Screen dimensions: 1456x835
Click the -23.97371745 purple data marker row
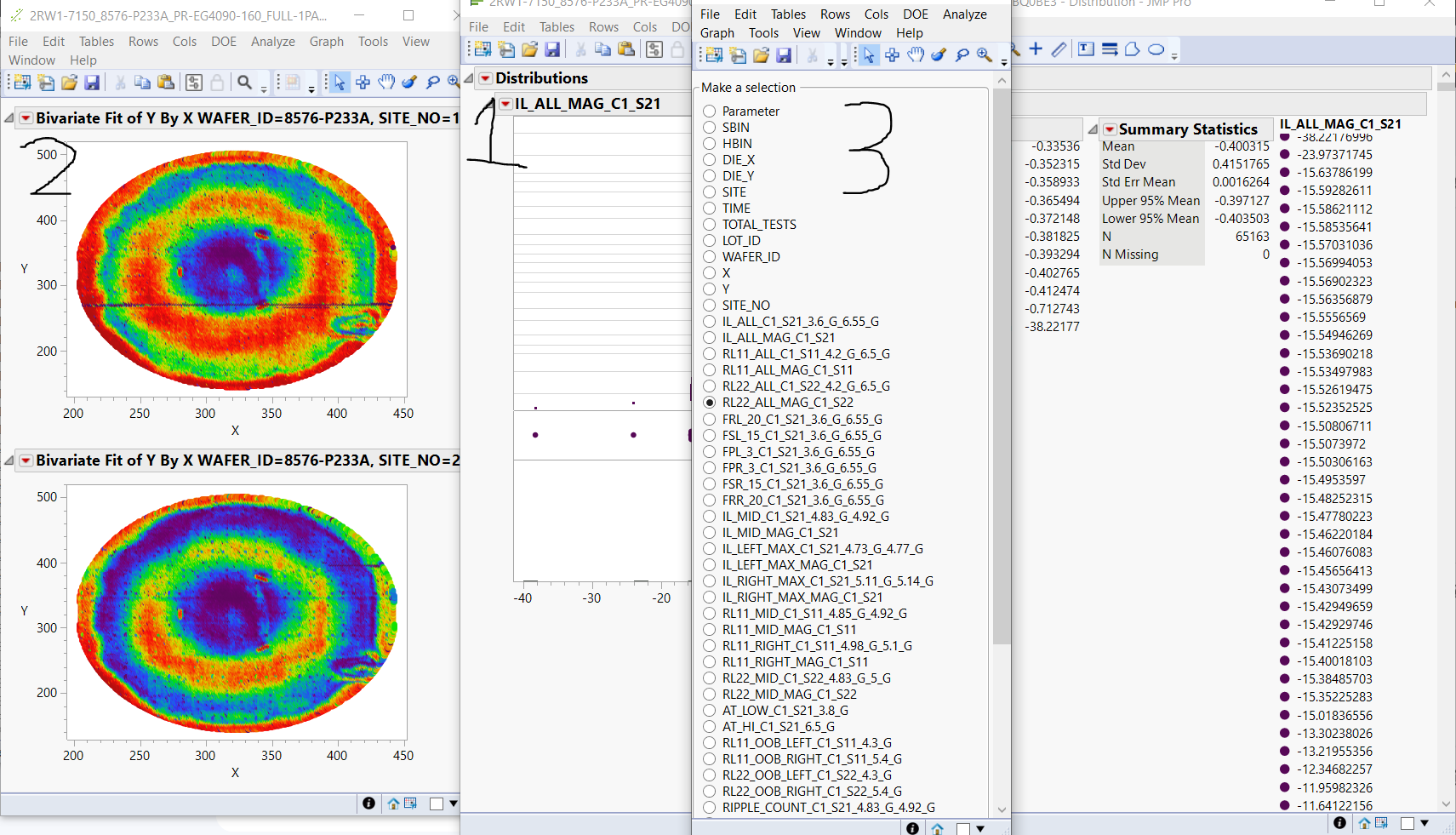(1285, 155)
